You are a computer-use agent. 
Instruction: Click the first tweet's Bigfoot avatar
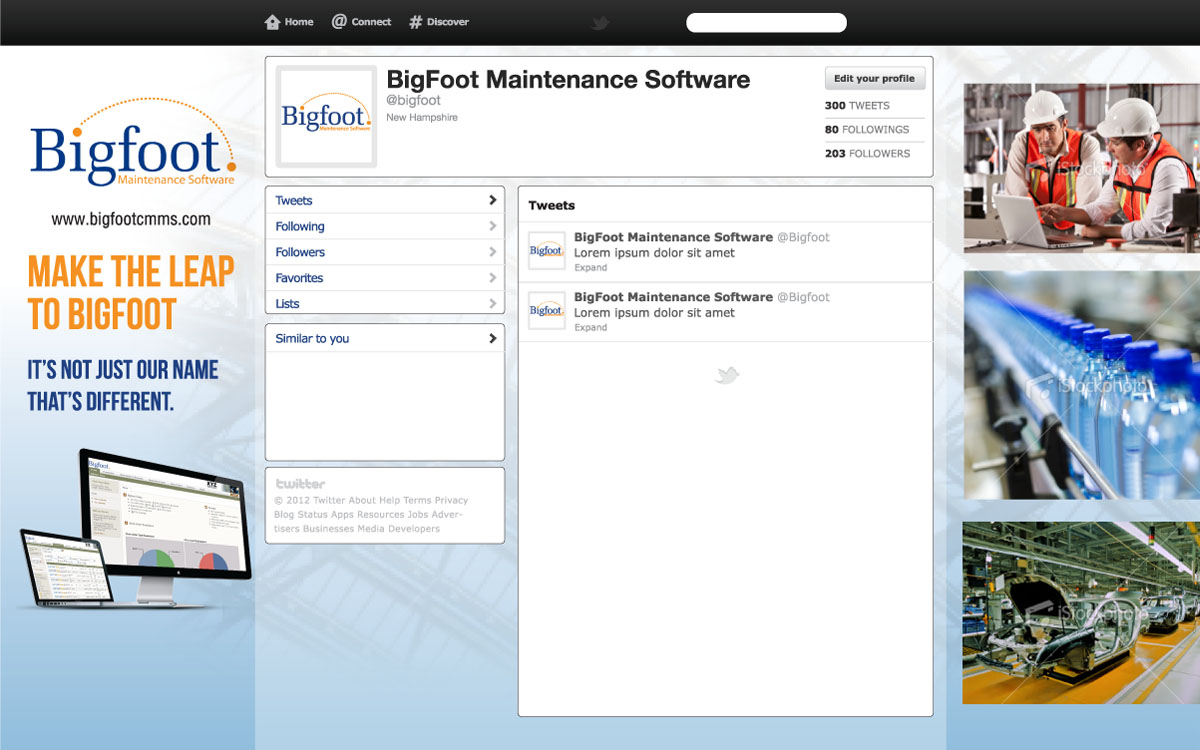[547, 251]
